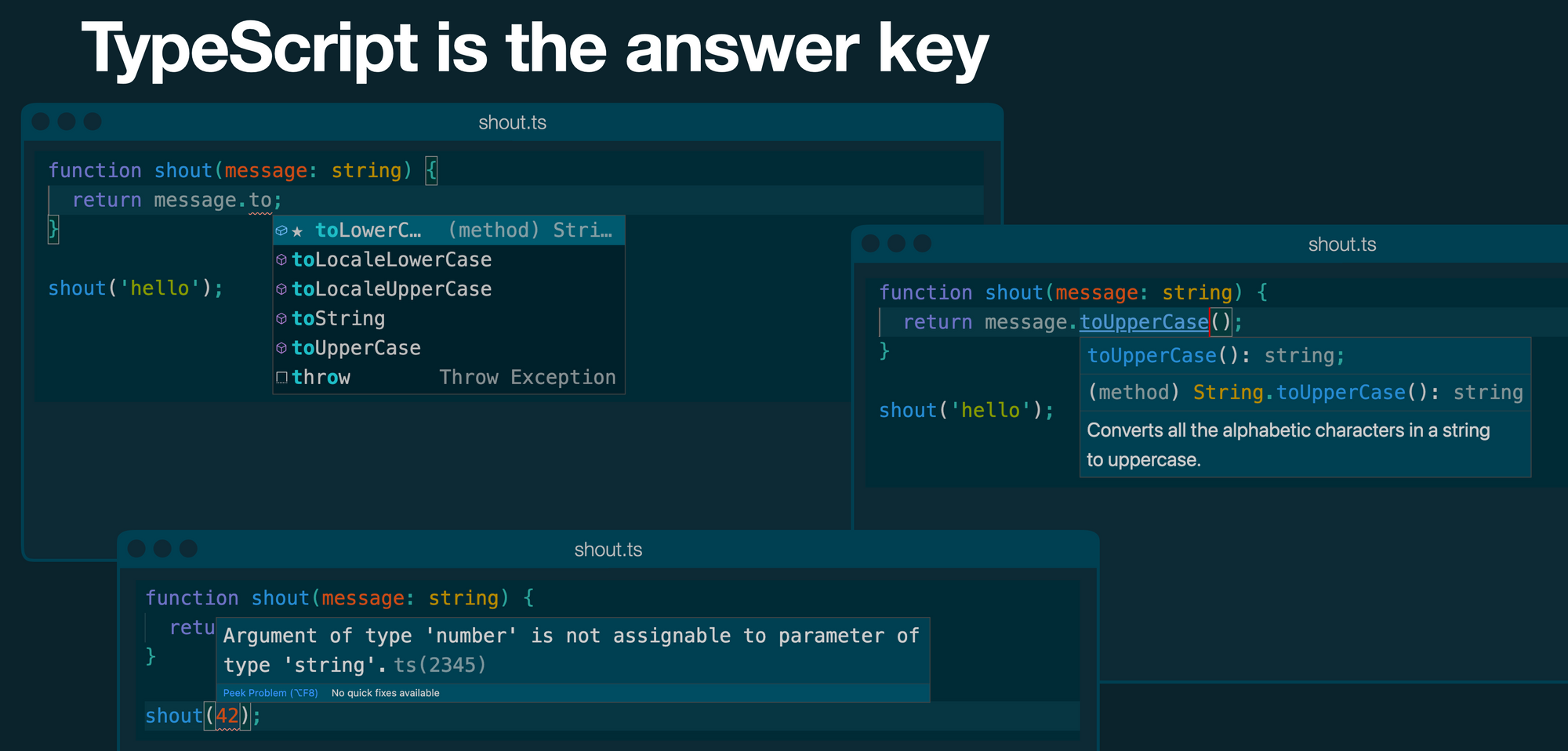
Task: Click the underlined toUpperCase method call
Action: pos(1144,322)
